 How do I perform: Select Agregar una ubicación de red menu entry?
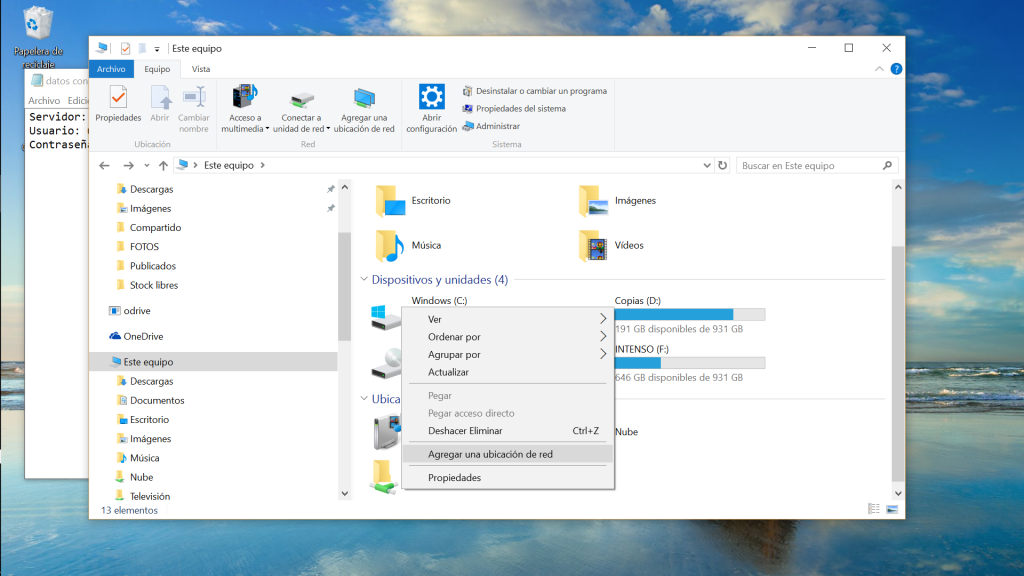[490, 454]
